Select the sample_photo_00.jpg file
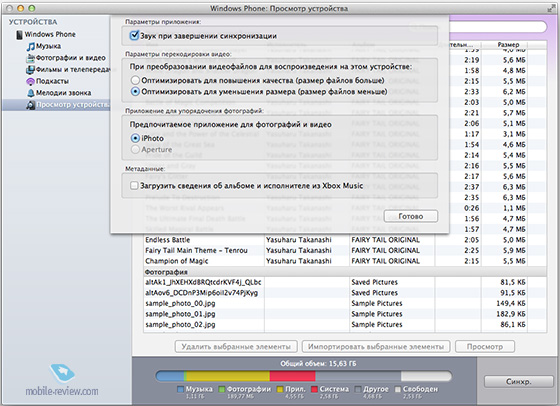This screenshot has height=406, width=560. (345, 304)
